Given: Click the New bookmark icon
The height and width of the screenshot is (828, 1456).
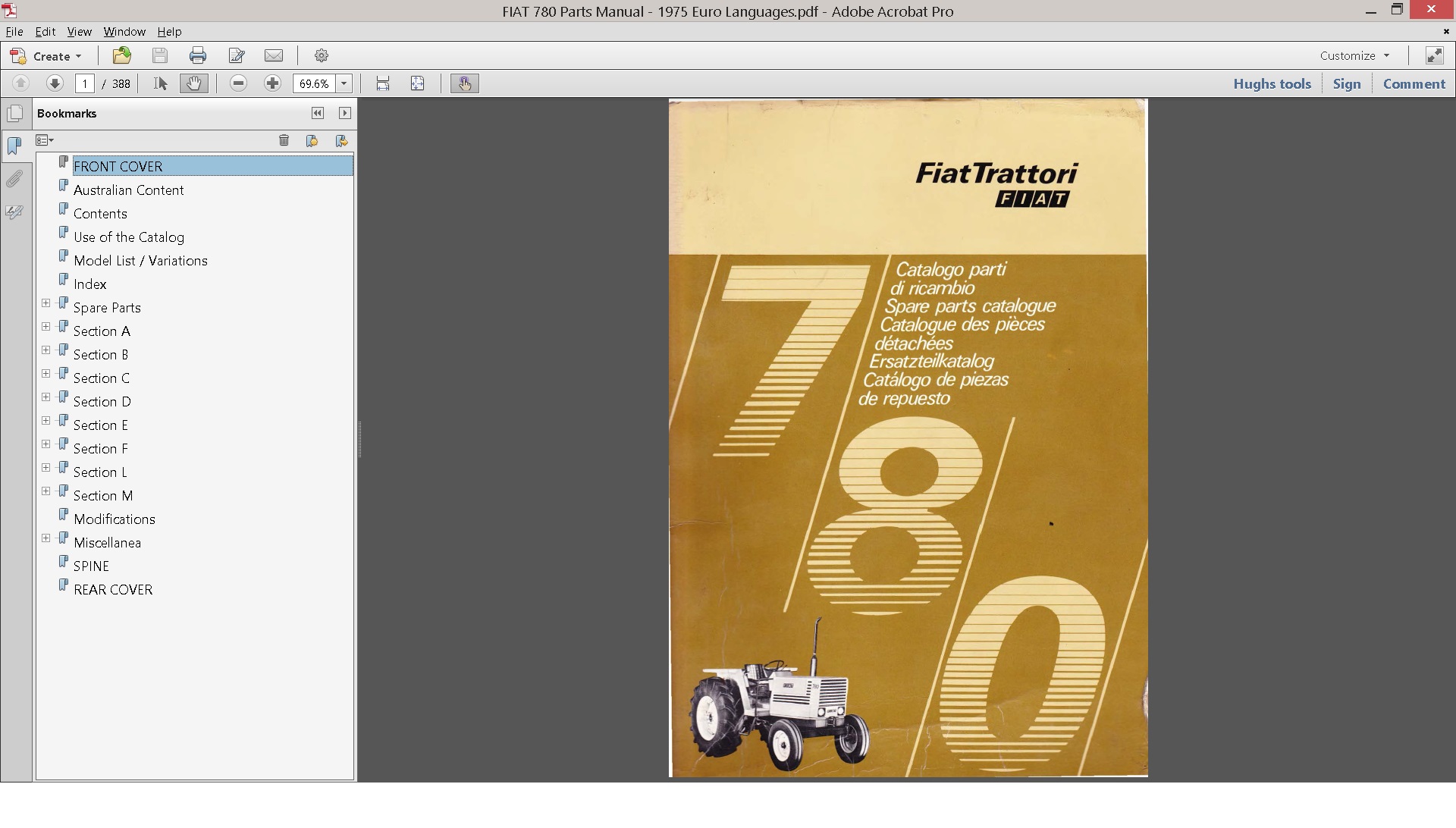Looking at the screenshot, I should click(x=312, y=140).
